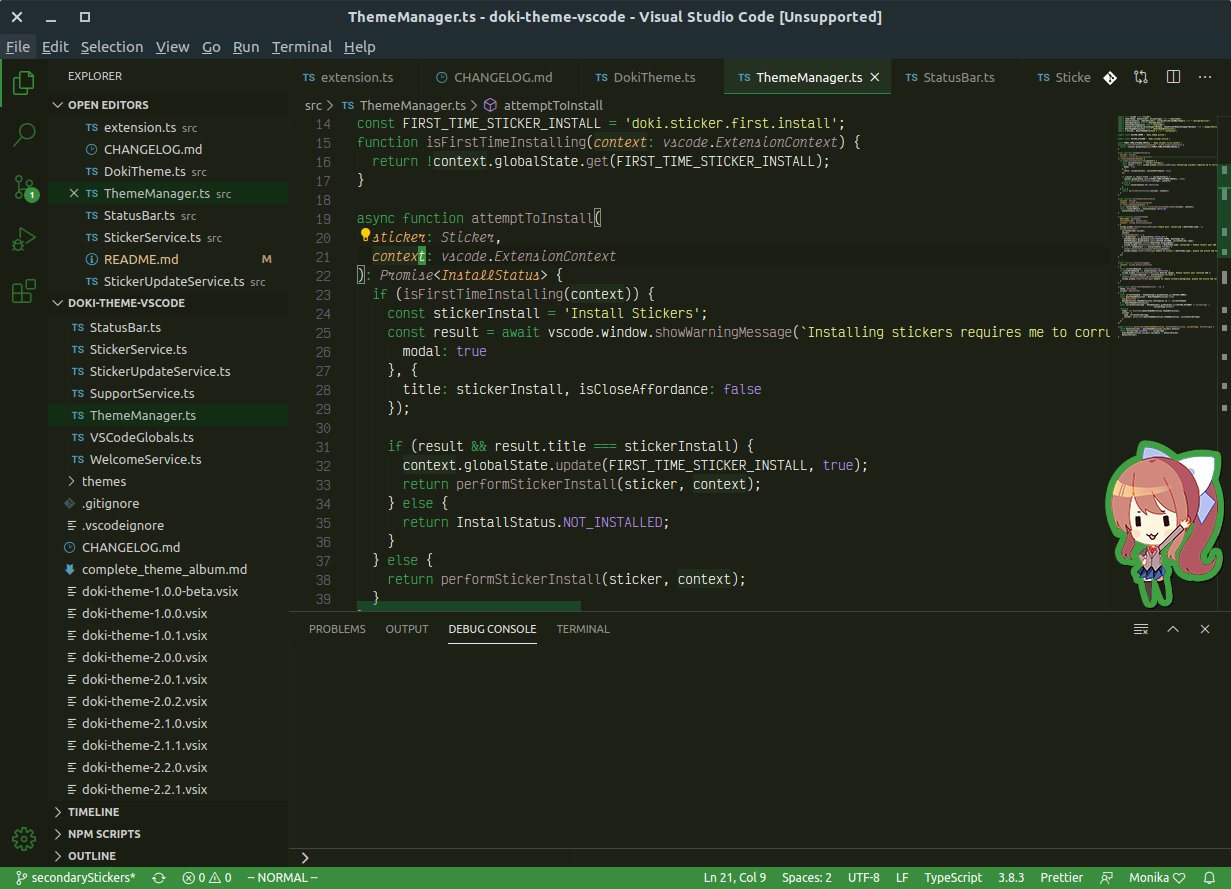Image resolution: width=1231 pixels, height=889 pixels.
Task: Open the Help menu
Action: point(359,47)
